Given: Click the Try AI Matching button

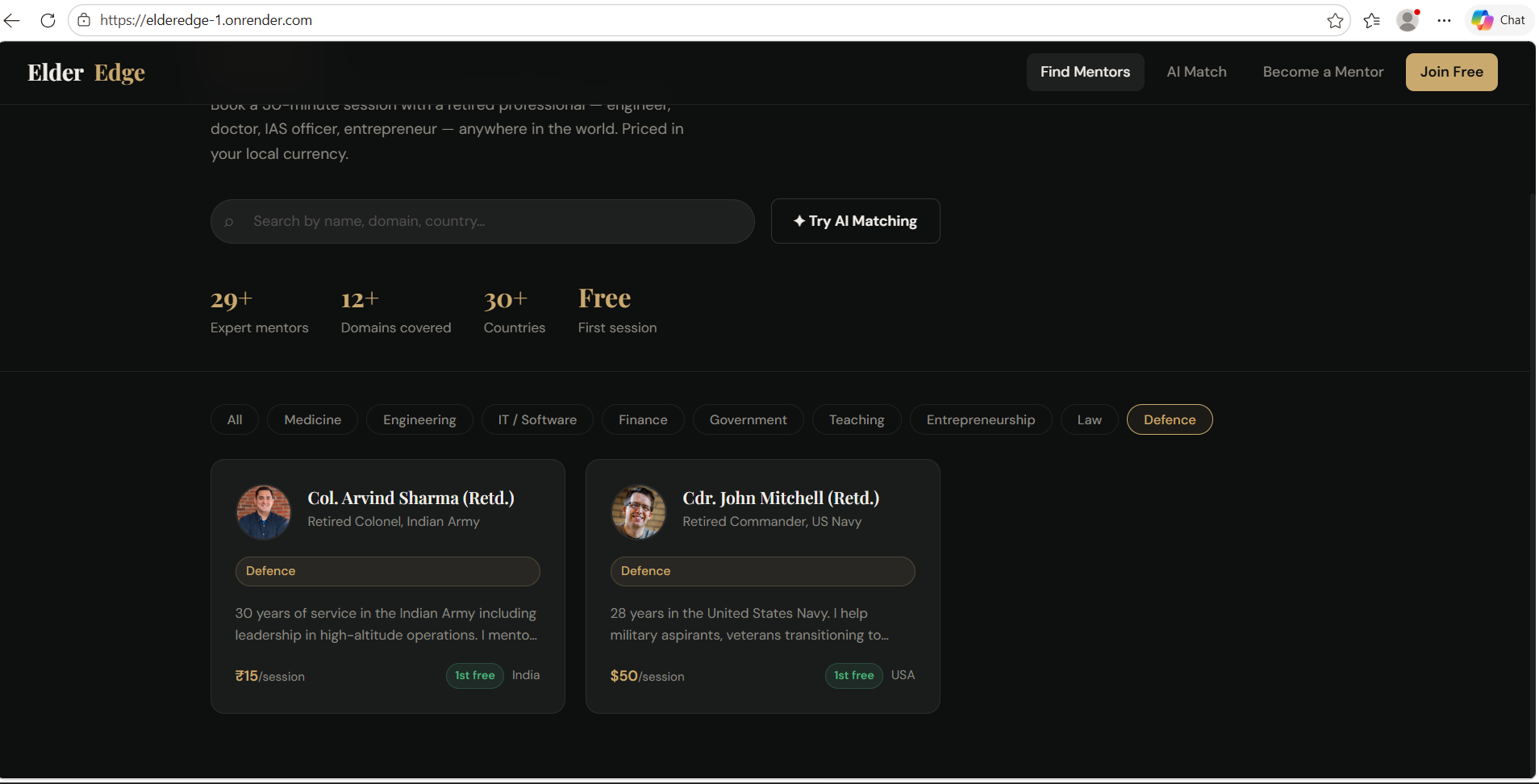Looking at the screenshot, I should tap(855, 221).
